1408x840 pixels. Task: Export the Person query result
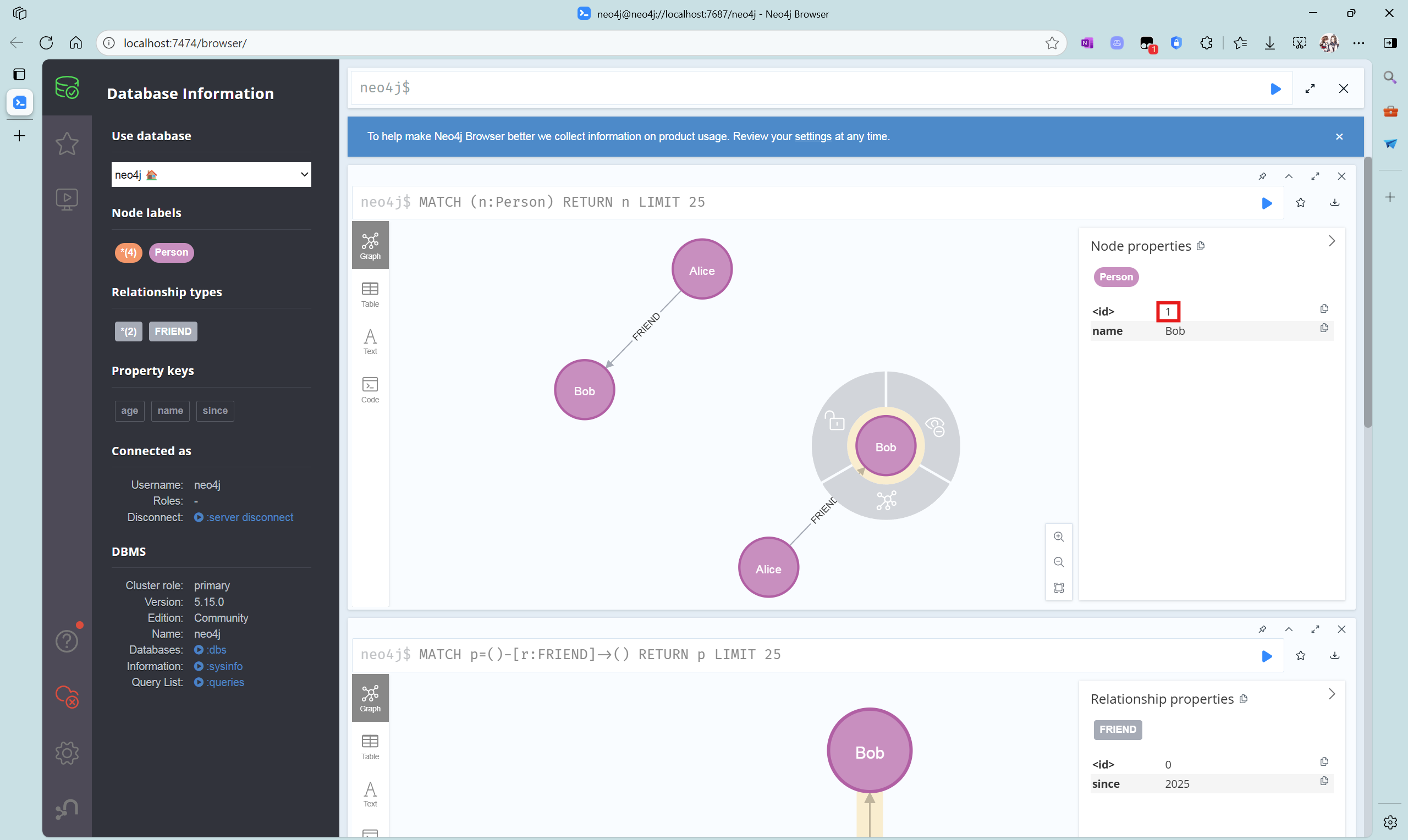pyautogui.click(x=1335, y=203)
